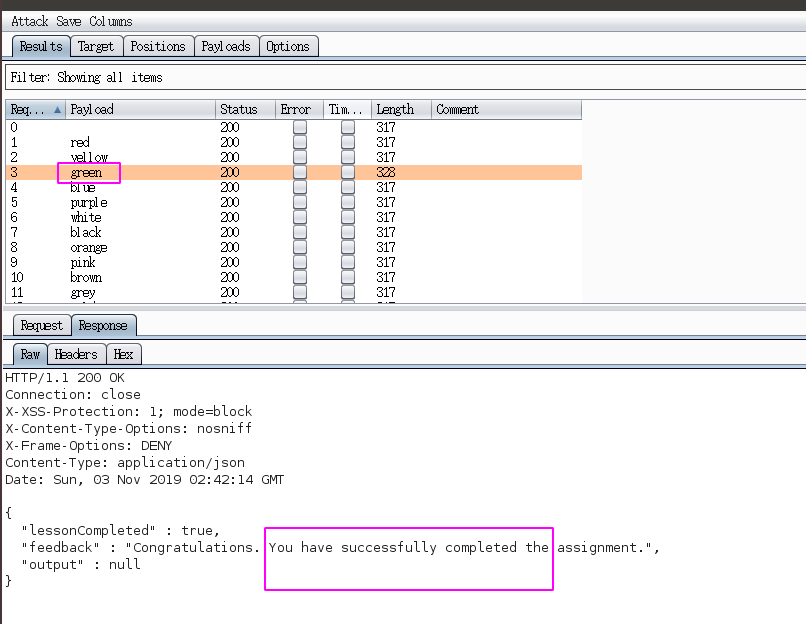Click the X-Frame-Options: DENY line

[88, 446]
